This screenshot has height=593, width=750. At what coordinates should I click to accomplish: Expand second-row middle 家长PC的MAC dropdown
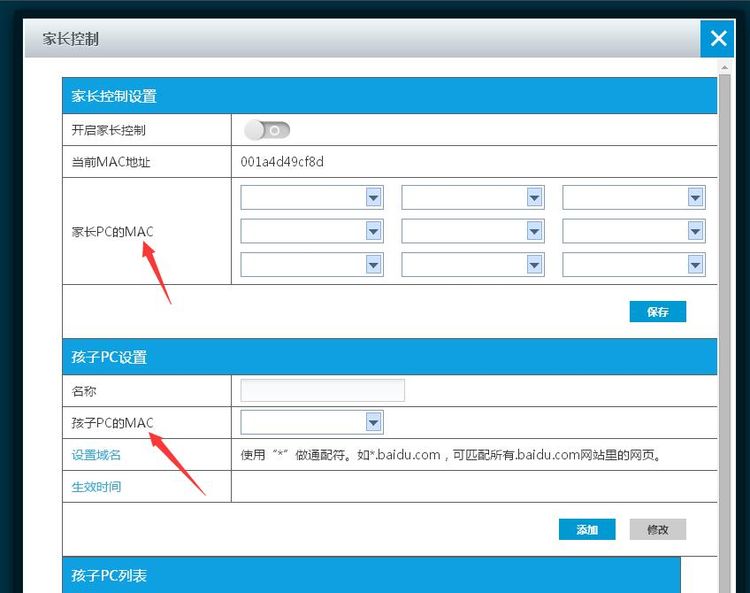coord(473,231)
